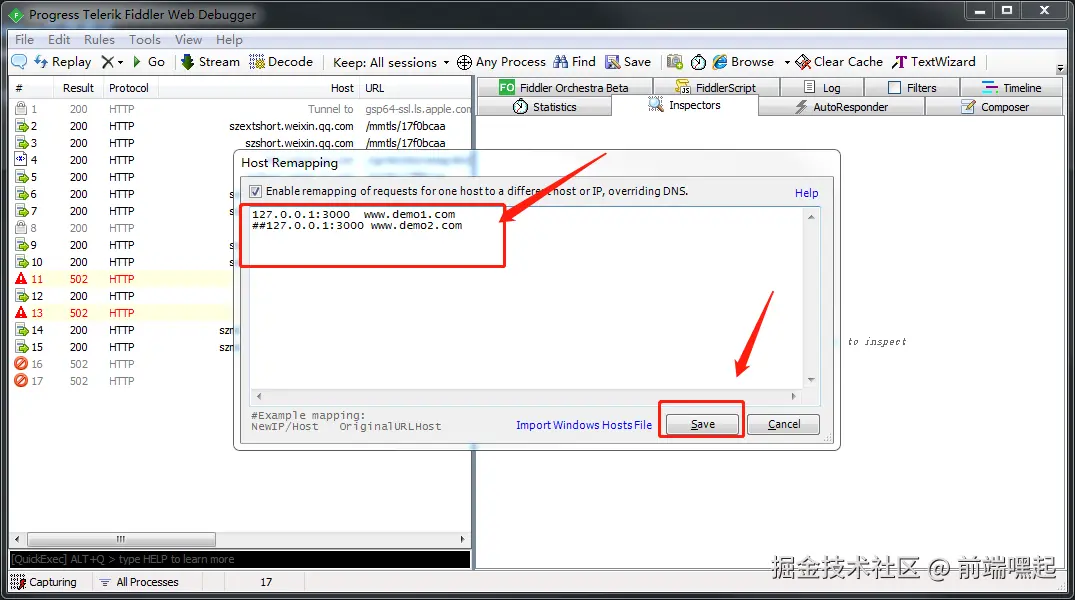The image size is (1075, 600).
Task: Sort sessions by Result column
Action: click(x=78, y=88)
